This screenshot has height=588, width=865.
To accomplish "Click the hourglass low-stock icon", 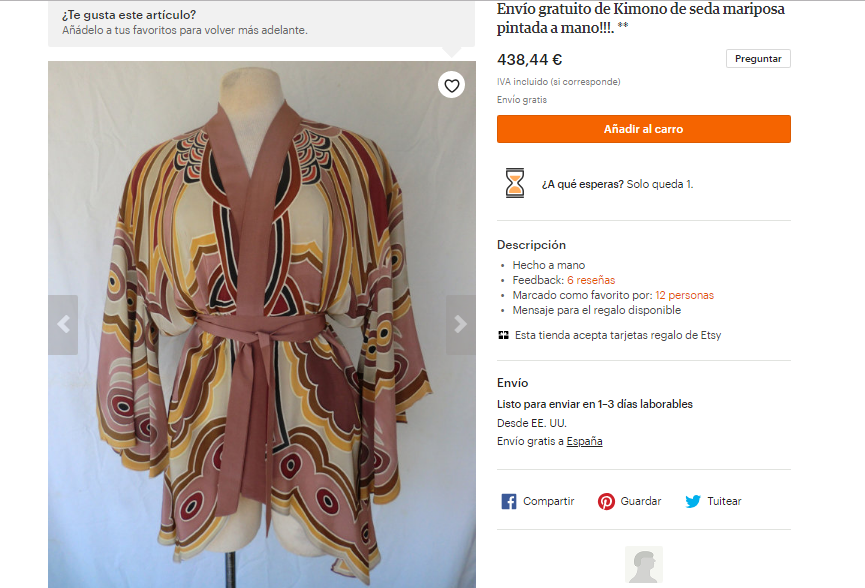I will 514,183.
